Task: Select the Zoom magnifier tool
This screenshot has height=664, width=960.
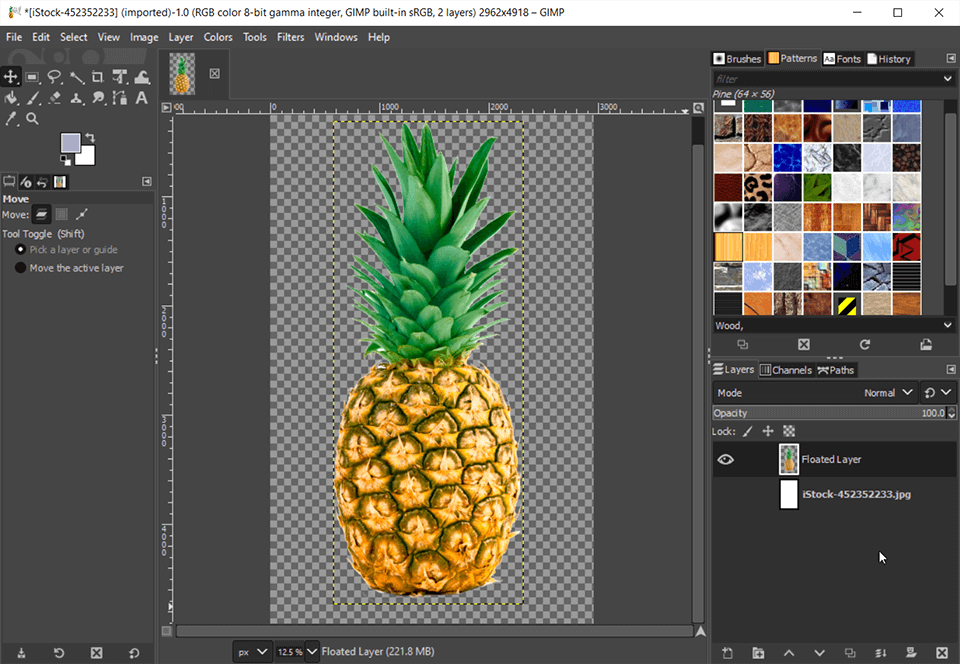Action: coord(32,119)
